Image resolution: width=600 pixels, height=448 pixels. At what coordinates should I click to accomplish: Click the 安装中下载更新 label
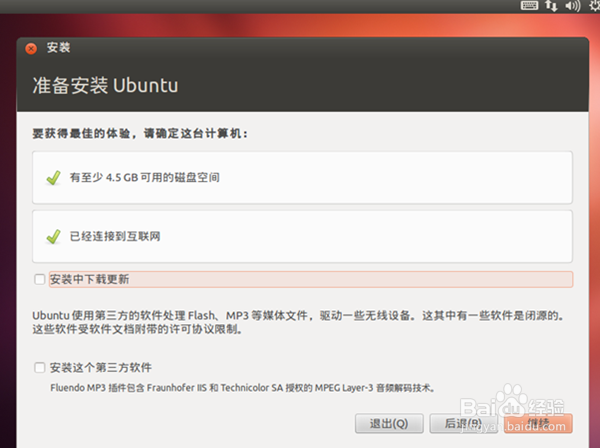click(x=90, y=279)
